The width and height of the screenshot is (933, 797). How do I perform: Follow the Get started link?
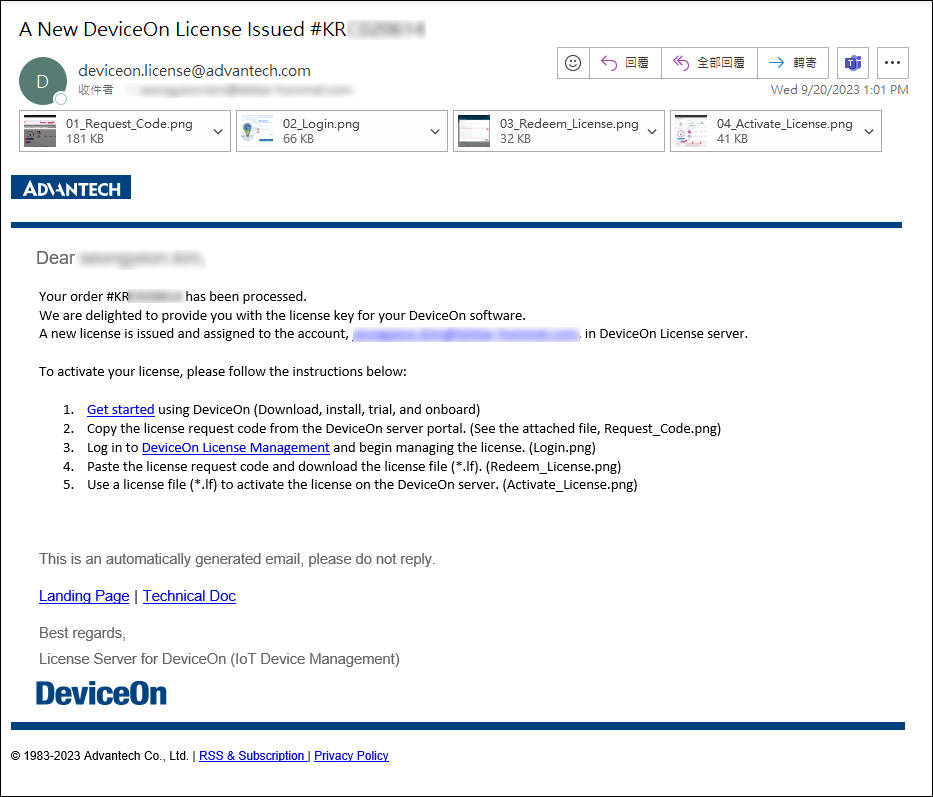pyautogui.click(x=120, y=410)
